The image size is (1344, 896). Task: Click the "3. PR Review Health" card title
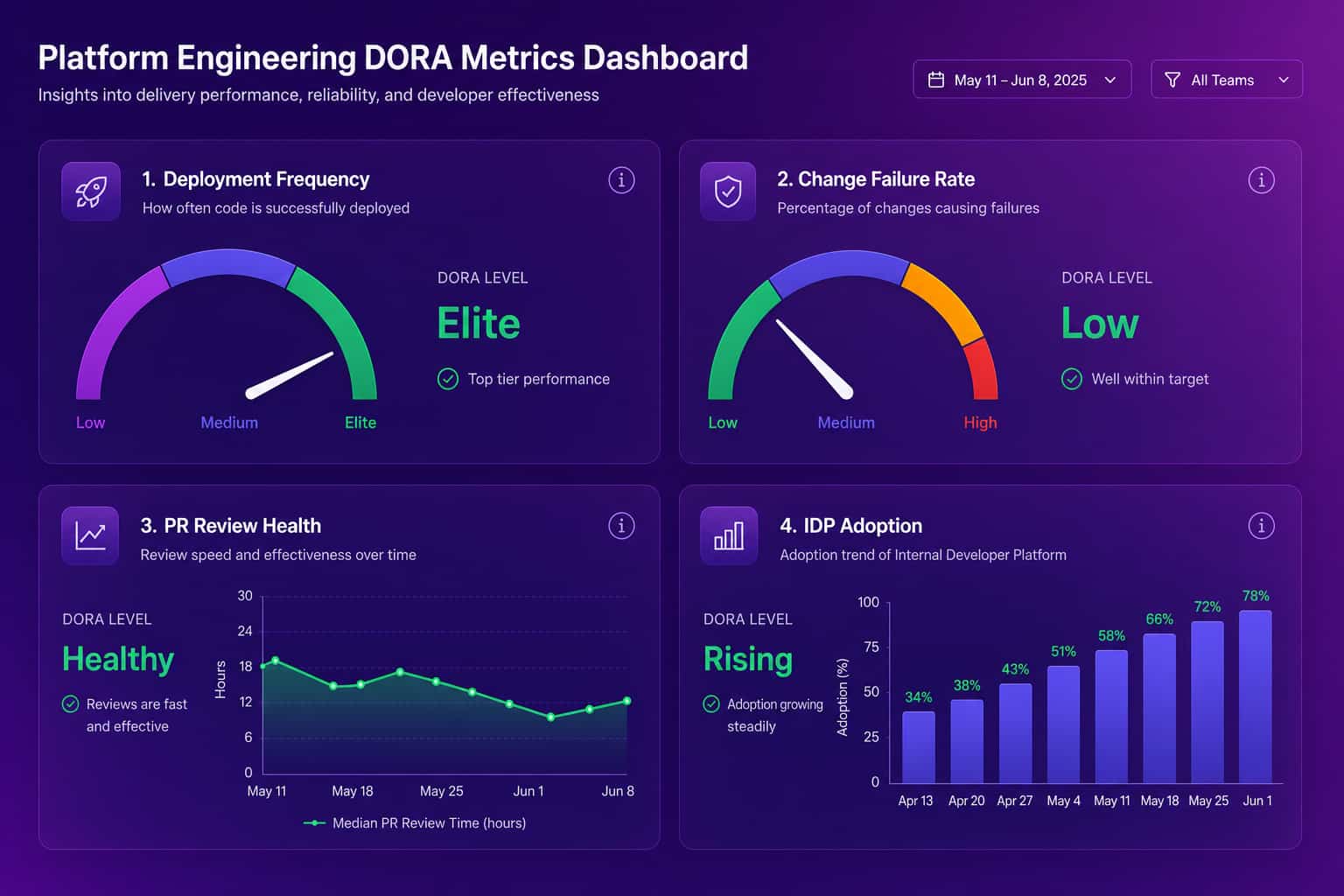231,526
